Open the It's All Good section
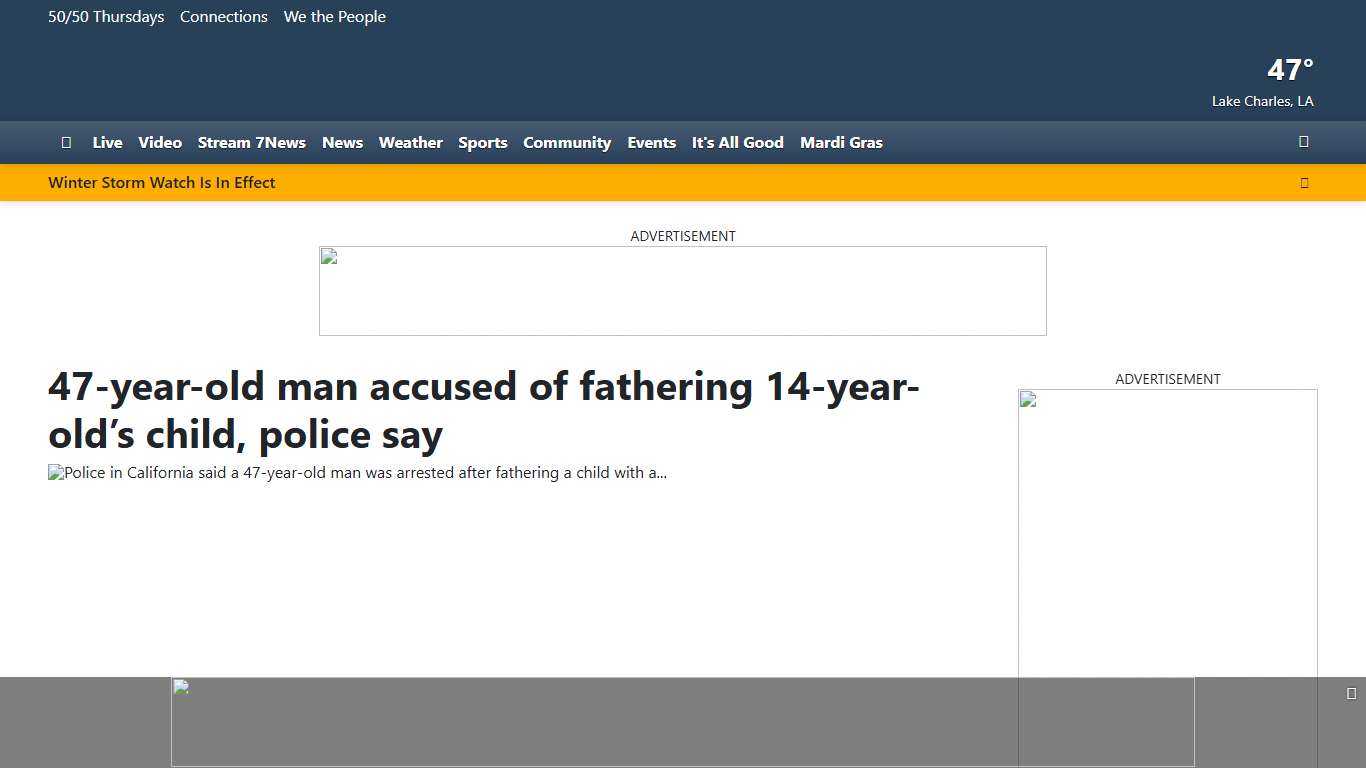The width and height of the screenshot is (1366, 768). tap(737, 142)
